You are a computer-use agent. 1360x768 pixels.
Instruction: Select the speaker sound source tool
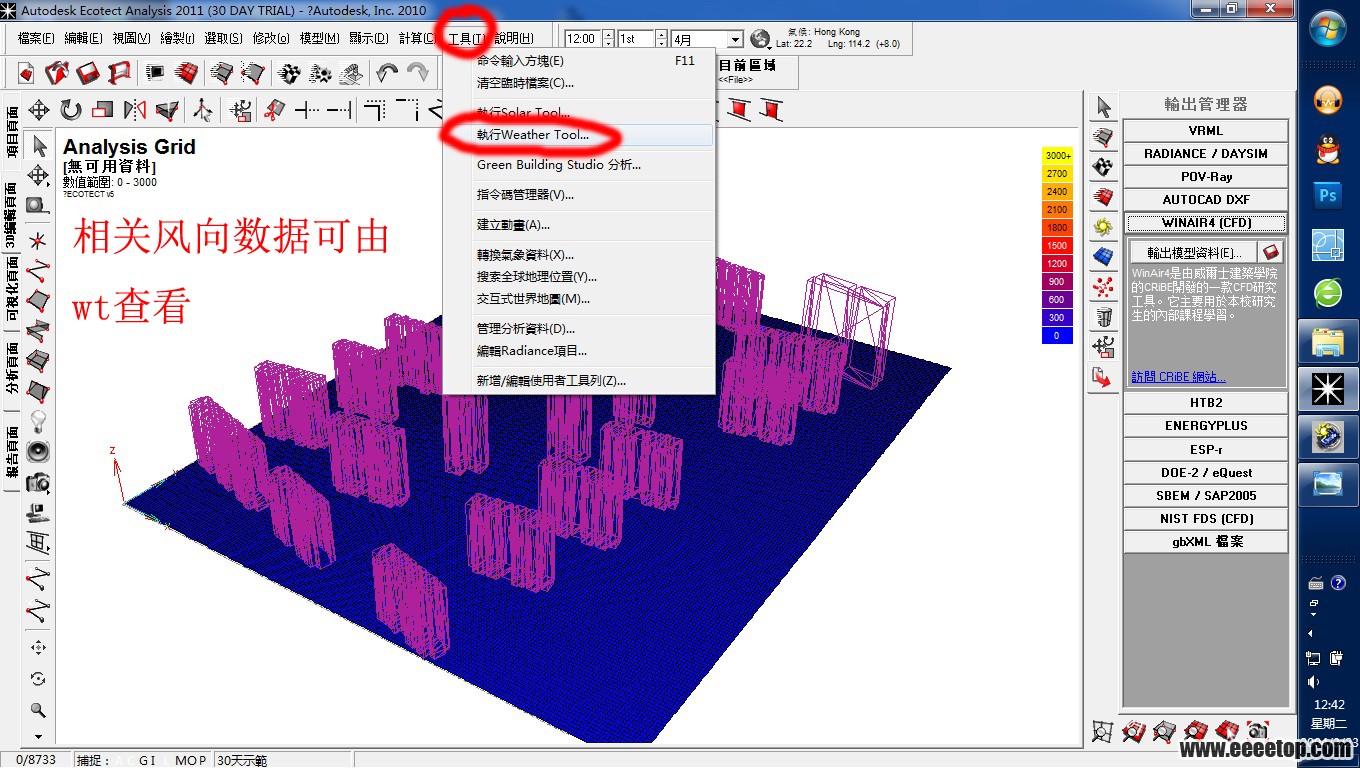[x=39, y=451]
